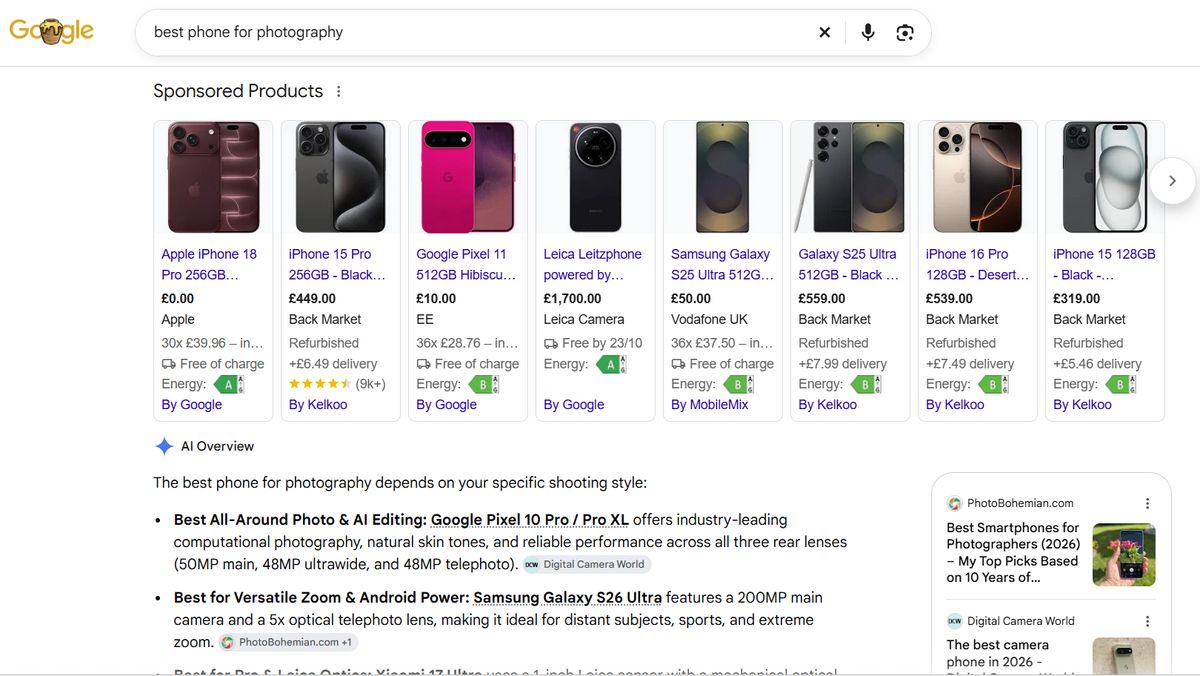This screenshot has height=676, width=1200.
Task: Click the star rating on iPhone 15 Pro
Action: [x=319, y=384]
